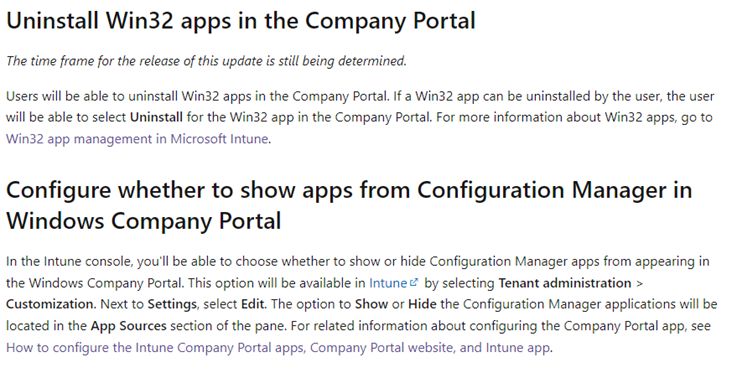Image resolution: width=737 pixels, height=378 pixels.
Task: Click the bold Edit word
Action: (x=253, y=304)
